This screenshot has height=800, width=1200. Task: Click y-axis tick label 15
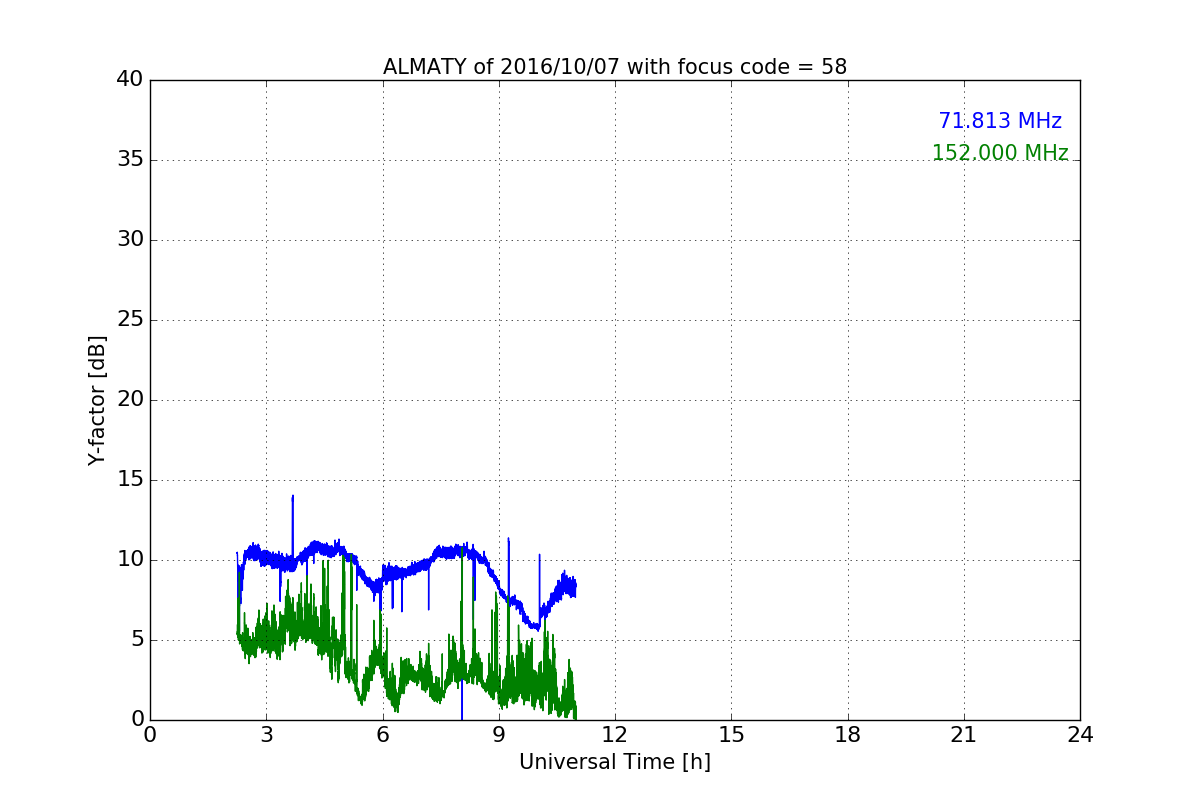click(130, 480)
